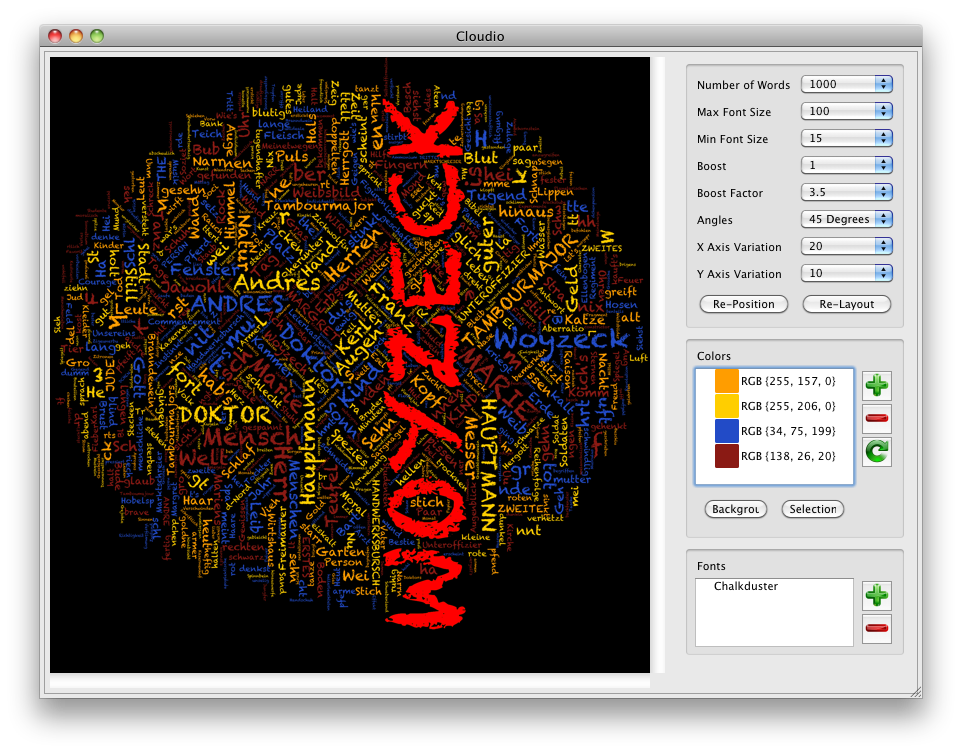962x753 pixels.
Task: Open the Min Font Size combo box
Action: pos(846,139)
